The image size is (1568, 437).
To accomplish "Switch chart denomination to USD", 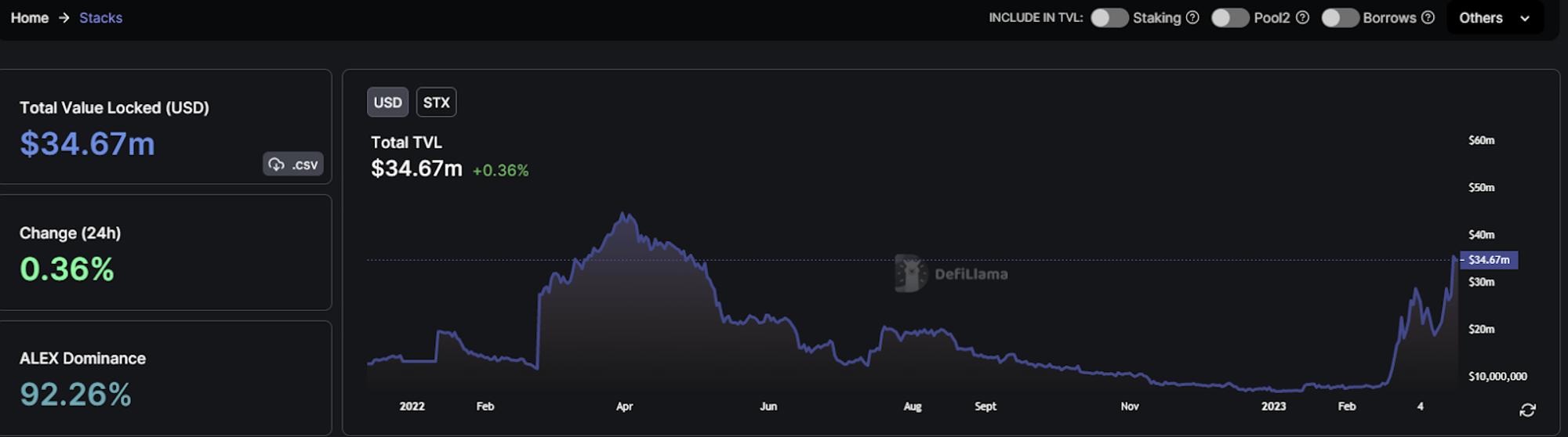I will pyautogui.click(x=387, y=103).
